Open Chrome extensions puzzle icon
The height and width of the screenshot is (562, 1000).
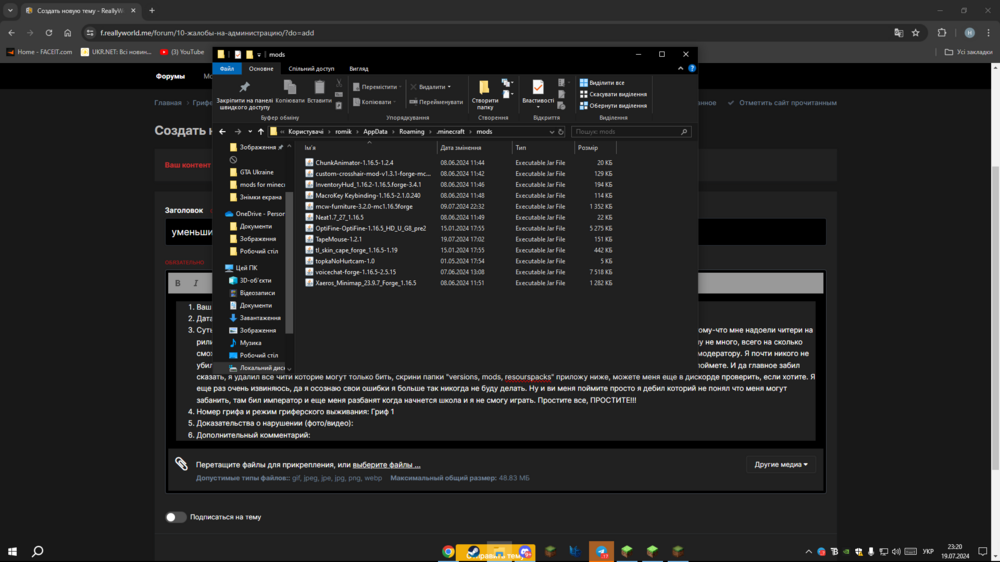point(942,33)
